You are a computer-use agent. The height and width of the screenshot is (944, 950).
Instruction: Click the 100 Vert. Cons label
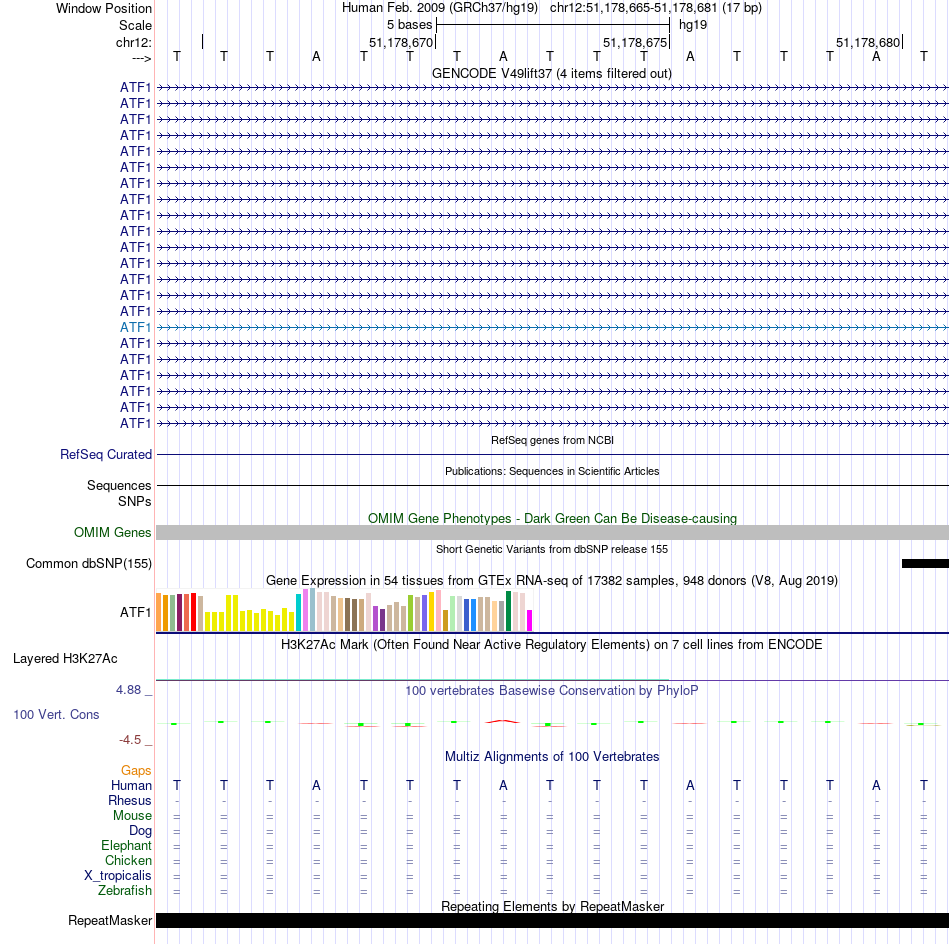pyautogui.click(x=56, y=715)
